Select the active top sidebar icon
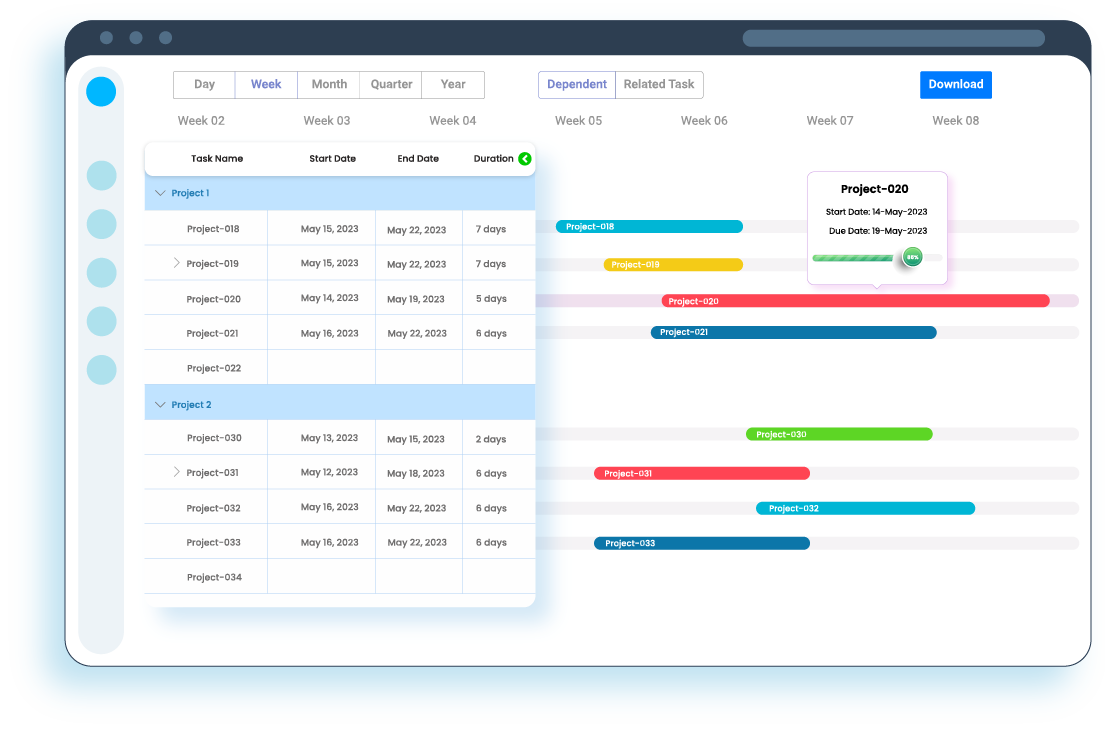 pos(101,91)
